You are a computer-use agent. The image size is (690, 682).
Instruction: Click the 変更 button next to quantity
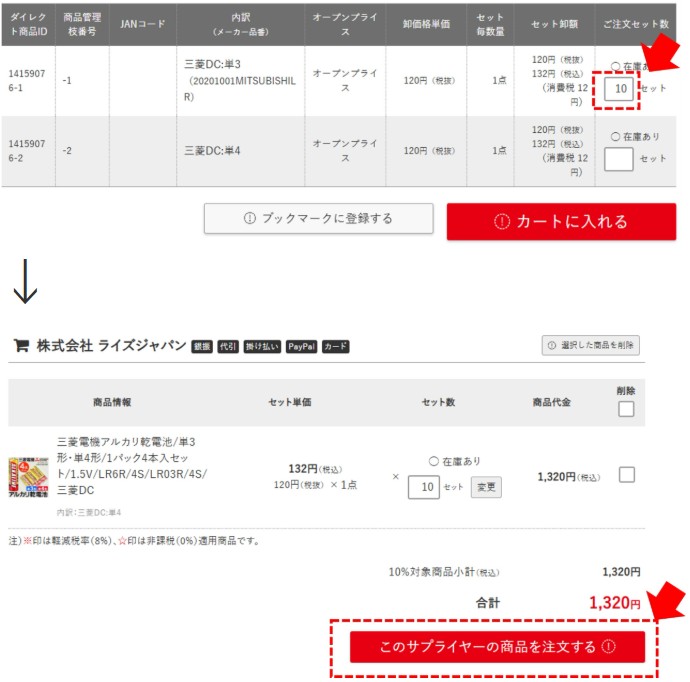point(486,487)
